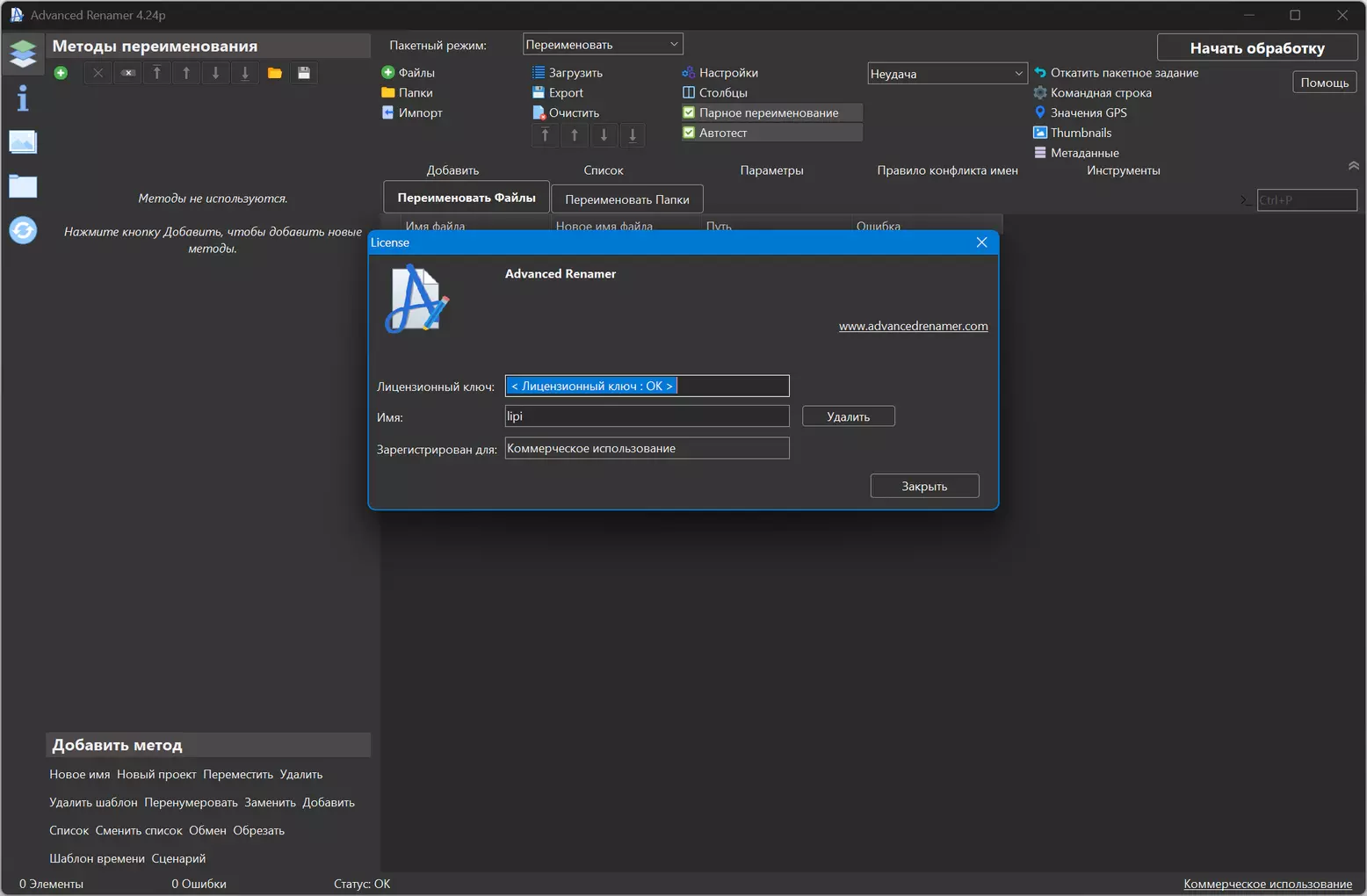Move method up one in methods toolbar
The image size is (1367, 896).
(x=186, y=73)
